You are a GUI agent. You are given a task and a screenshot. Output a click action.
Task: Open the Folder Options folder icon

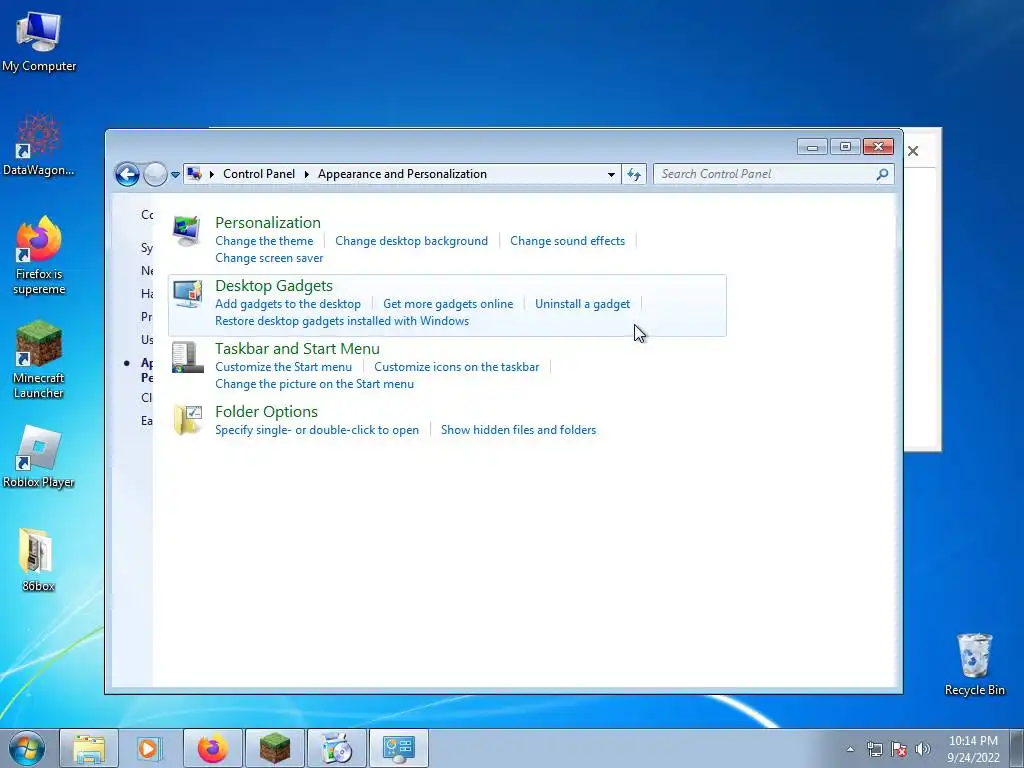pos(187,419)
